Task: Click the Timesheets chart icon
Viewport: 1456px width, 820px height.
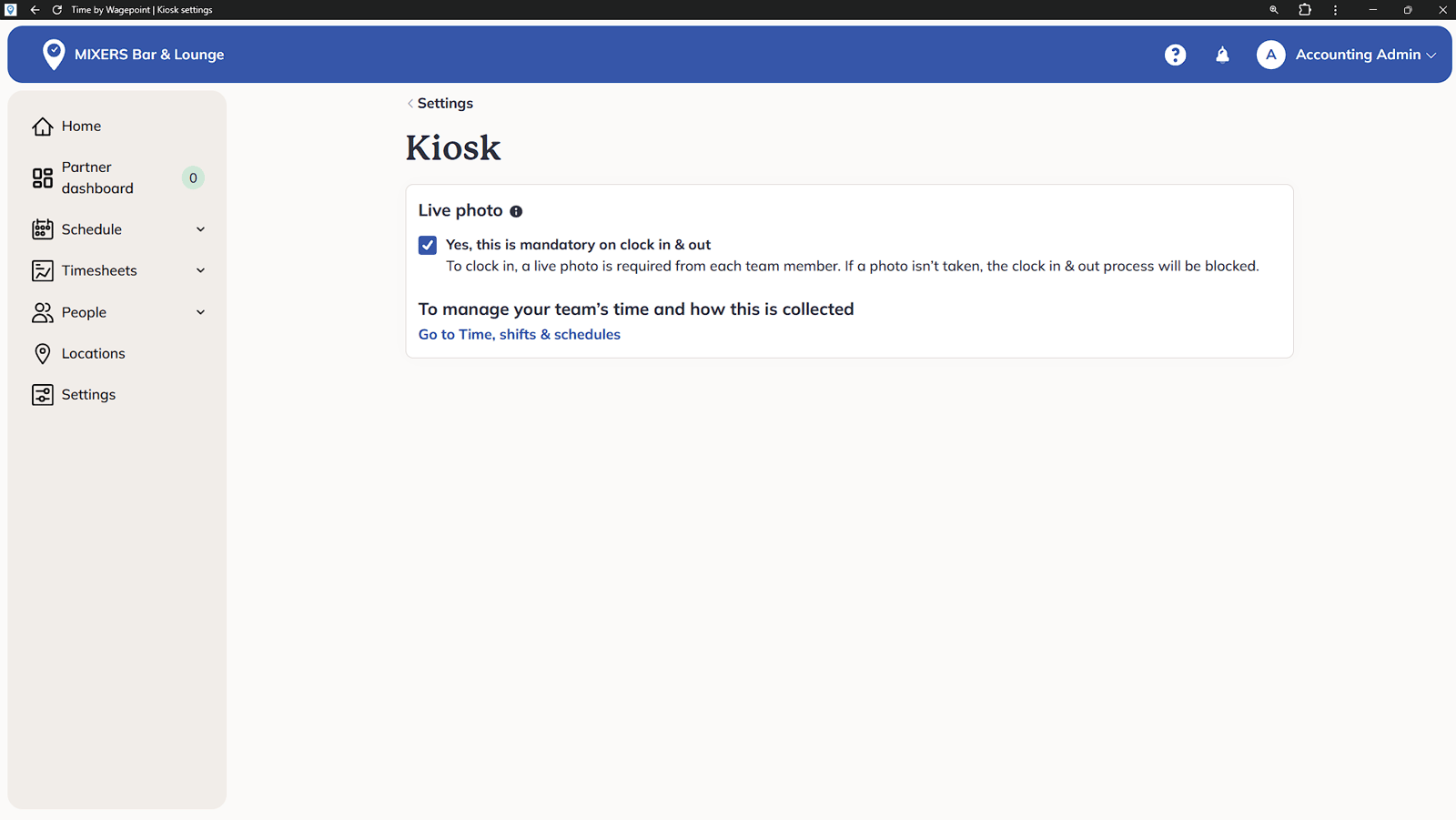Action: (x=43, y=270)
